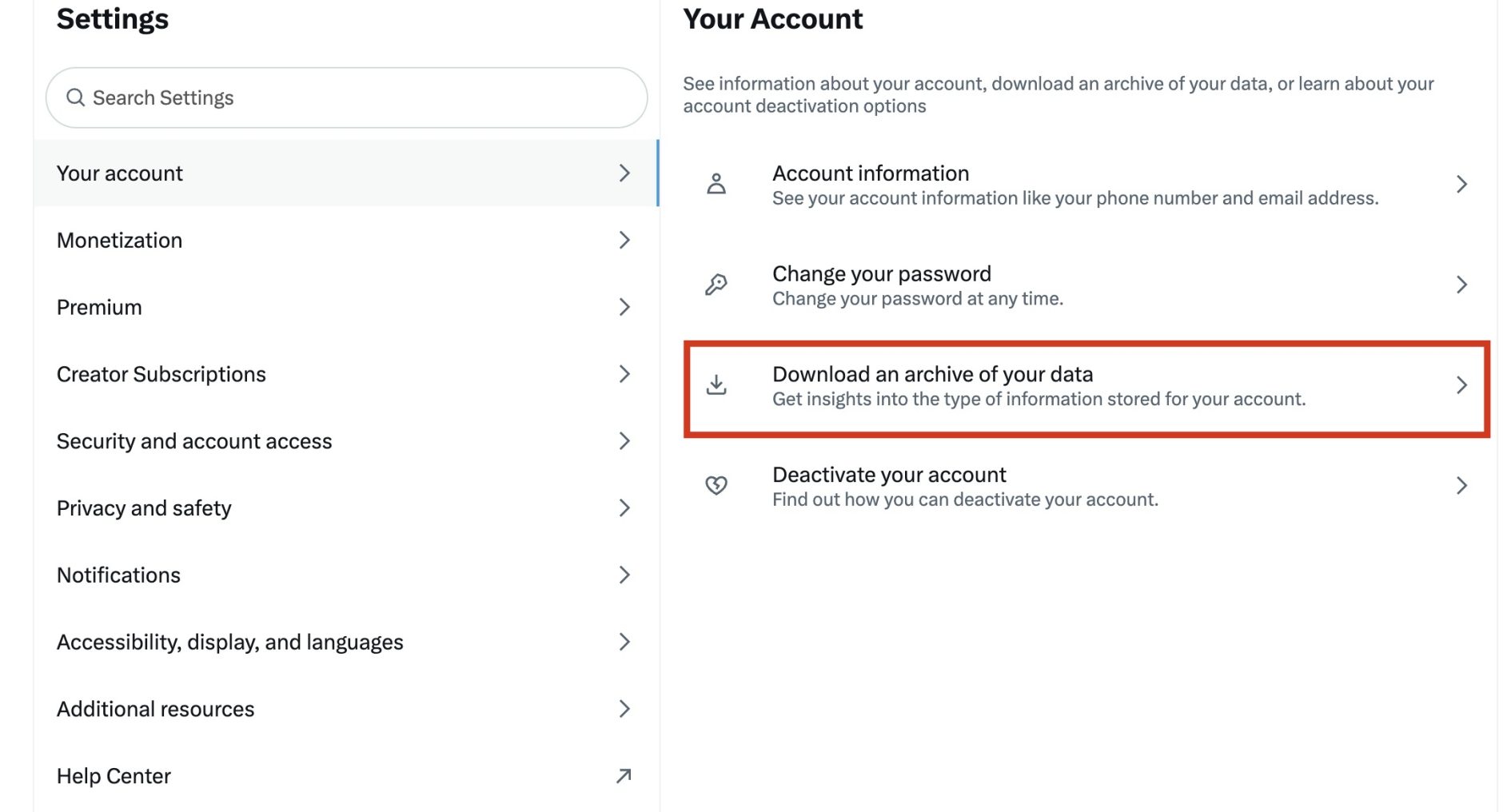1503x812 pixels.
Task: Expand the Premium settings chevron
Action: (x=624, y=307)
